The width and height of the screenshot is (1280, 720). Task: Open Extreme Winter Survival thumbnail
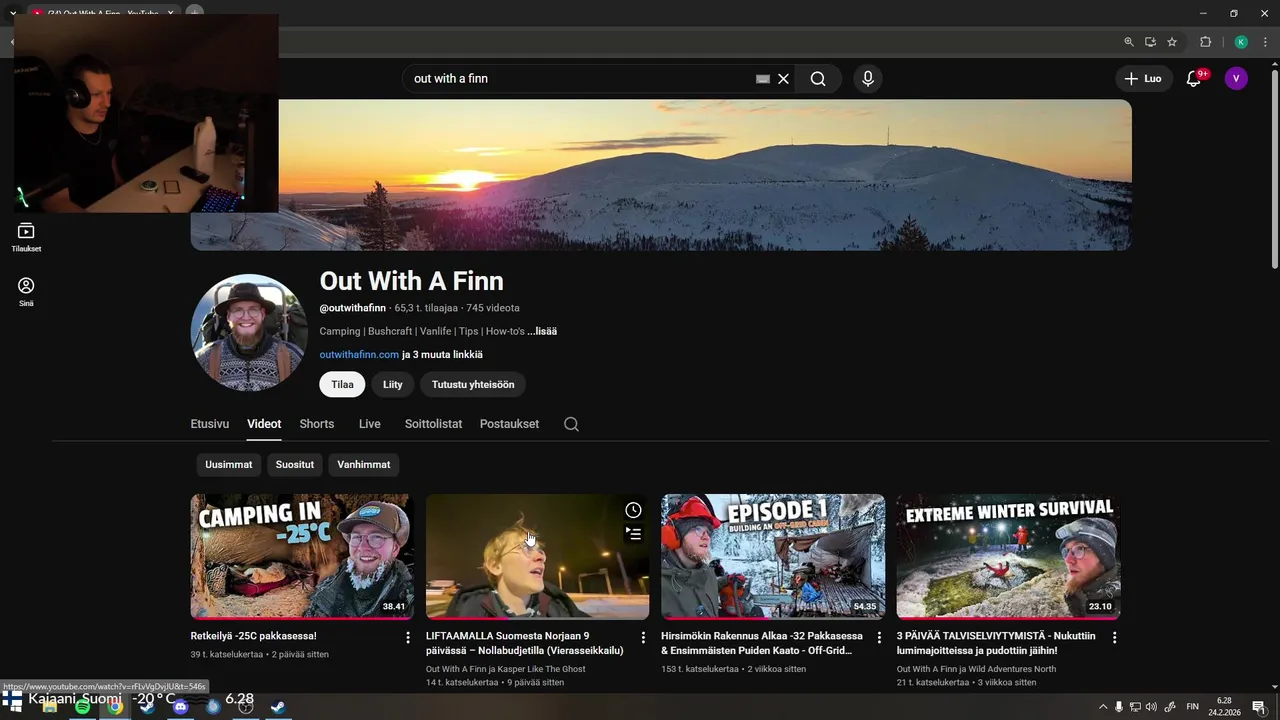point(1008,556)
